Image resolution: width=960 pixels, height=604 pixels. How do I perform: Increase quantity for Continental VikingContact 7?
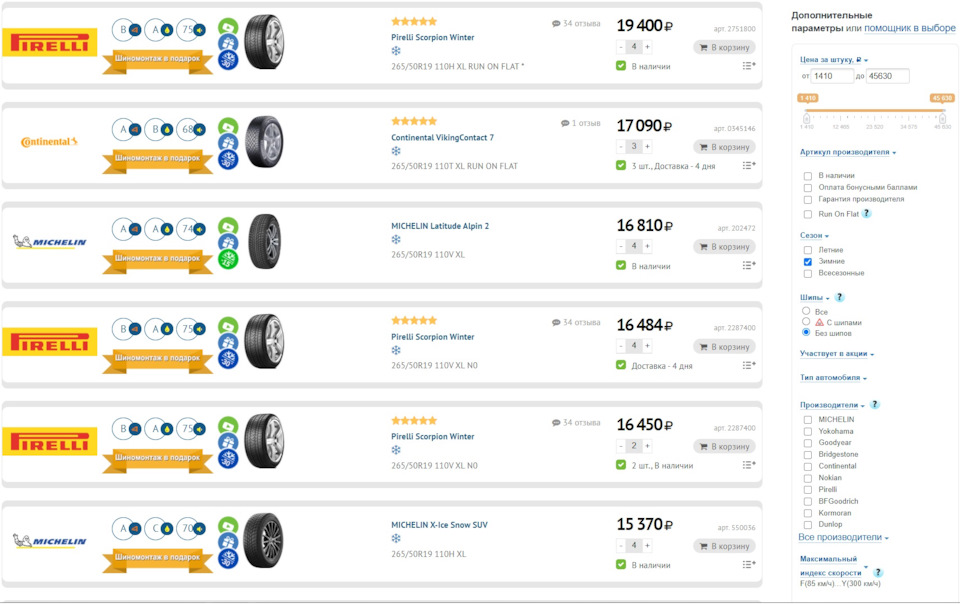(647, 147)
